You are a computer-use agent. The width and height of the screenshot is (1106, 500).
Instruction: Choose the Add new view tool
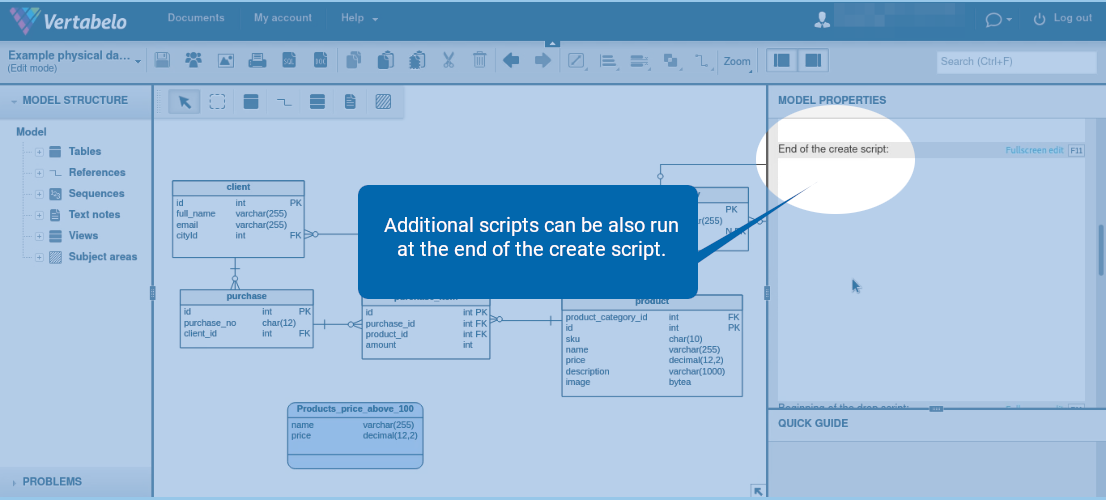tap(317, 102)
